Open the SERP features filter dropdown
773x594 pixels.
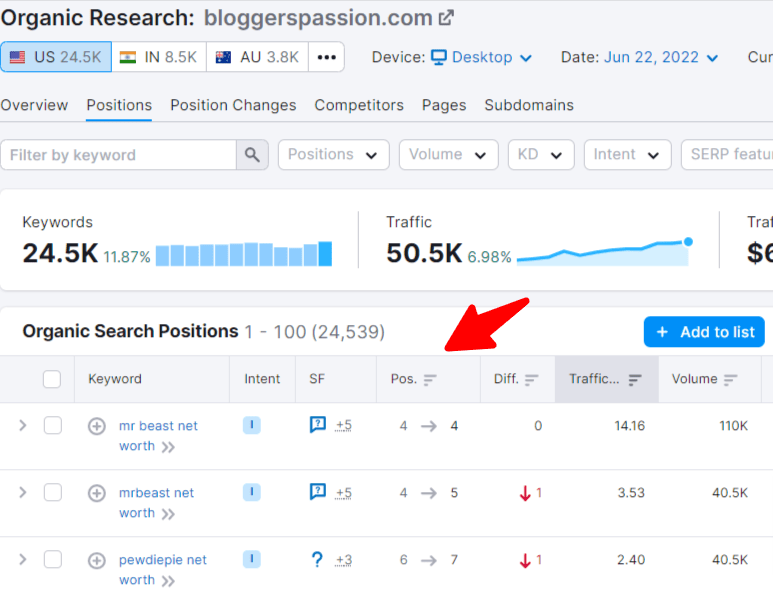(727, 155)
